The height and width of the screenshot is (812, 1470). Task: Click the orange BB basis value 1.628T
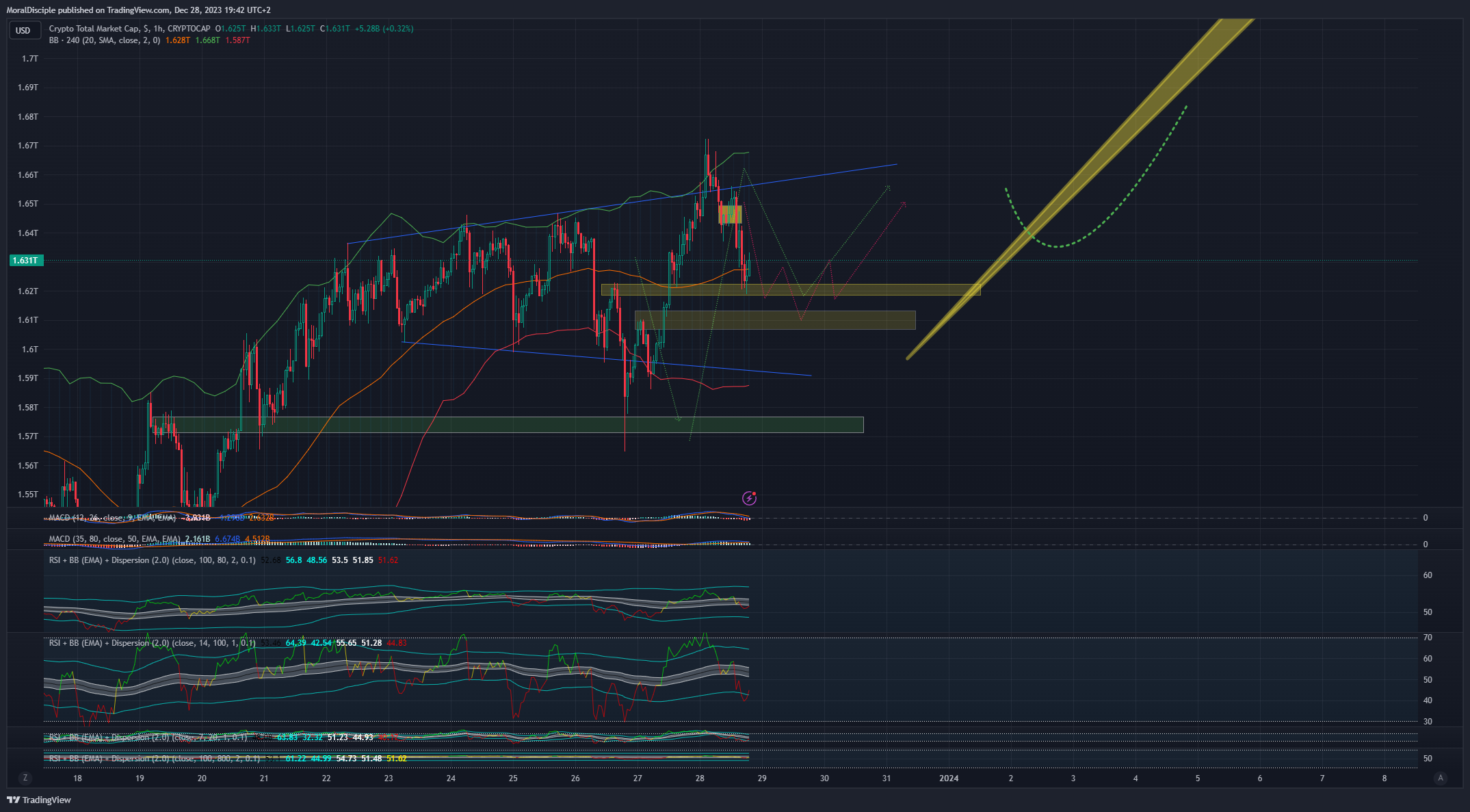pyautogui.click(x=178, y=40)
